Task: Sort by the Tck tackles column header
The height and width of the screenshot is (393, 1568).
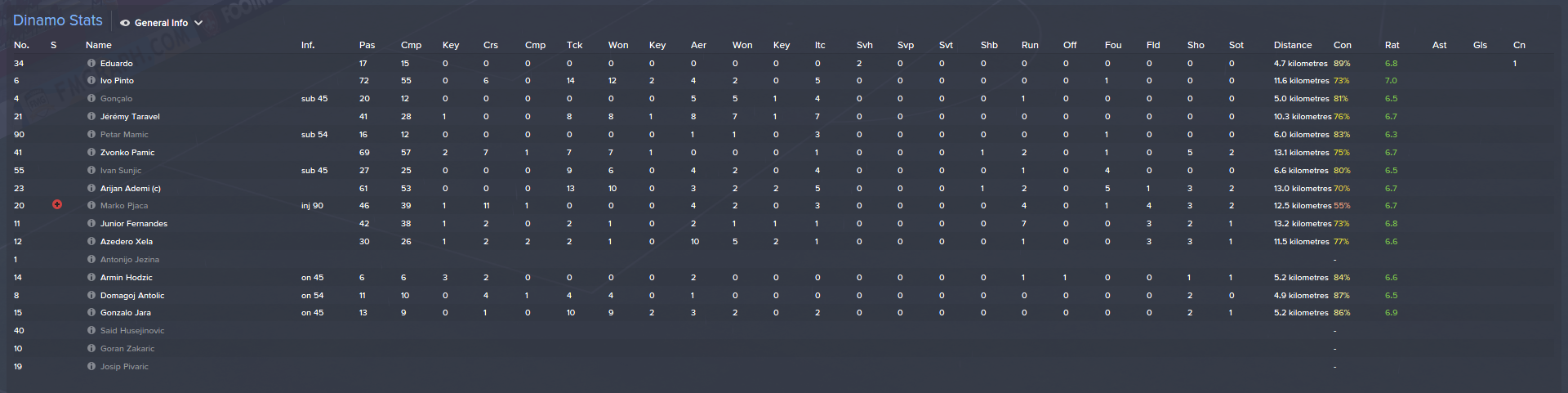Action: pos(574,45)
